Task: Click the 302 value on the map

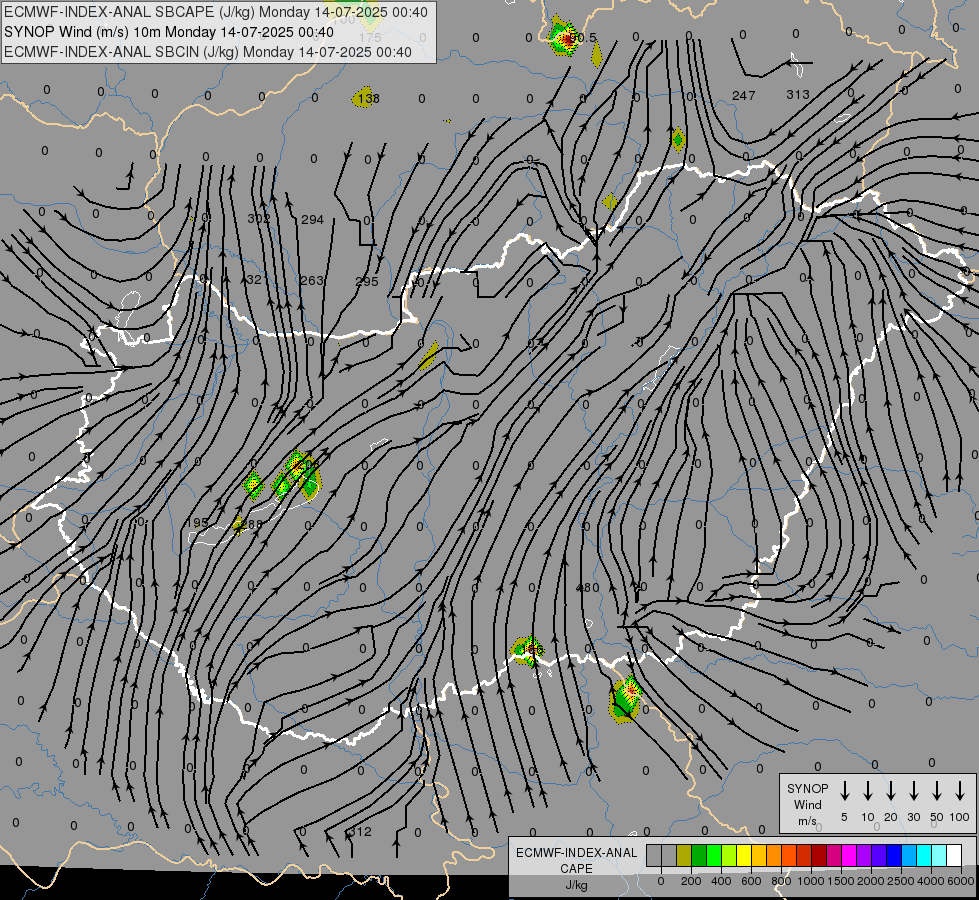Action: click(259, 219)
